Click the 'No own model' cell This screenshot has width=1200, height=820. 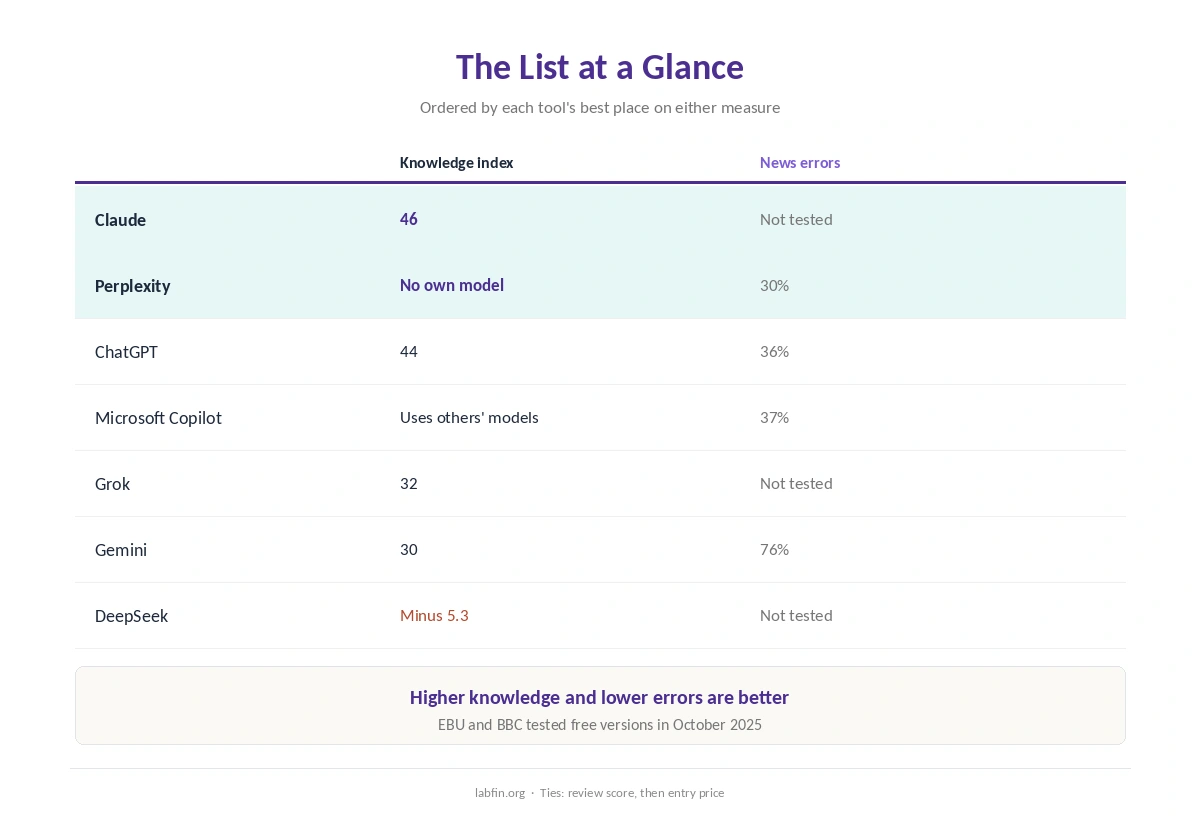(x=452, y=285)
